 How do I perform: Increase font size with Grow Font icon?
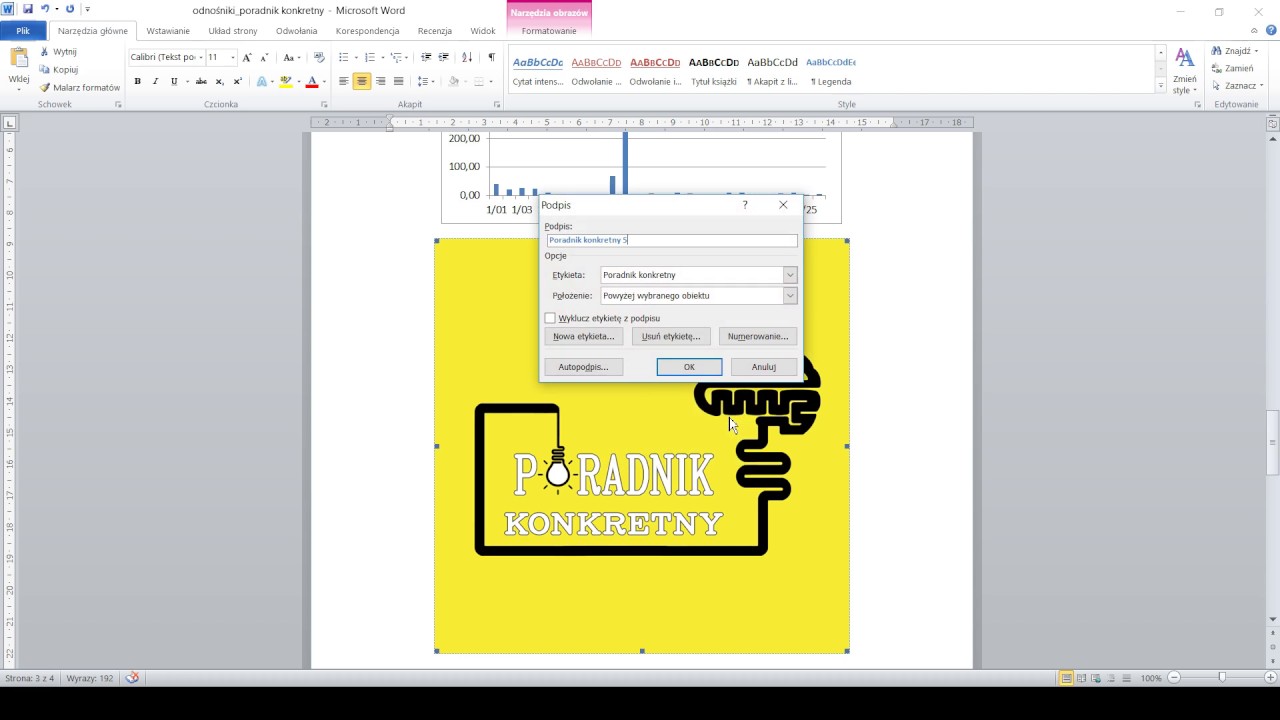pos(247,57)
